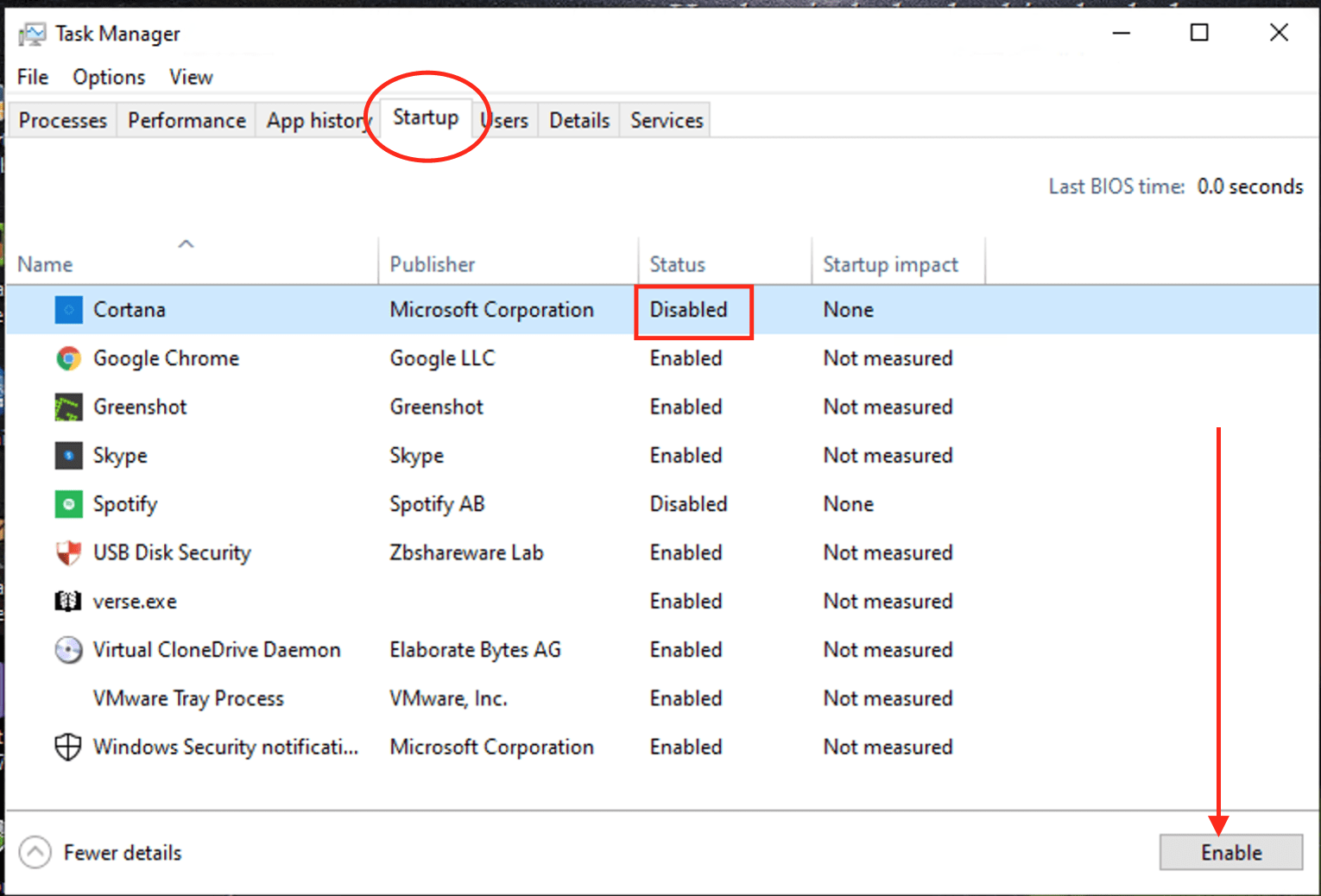1321x896 pixels.
Task: Open the Options menu
Action: click(x=109, y=77)
